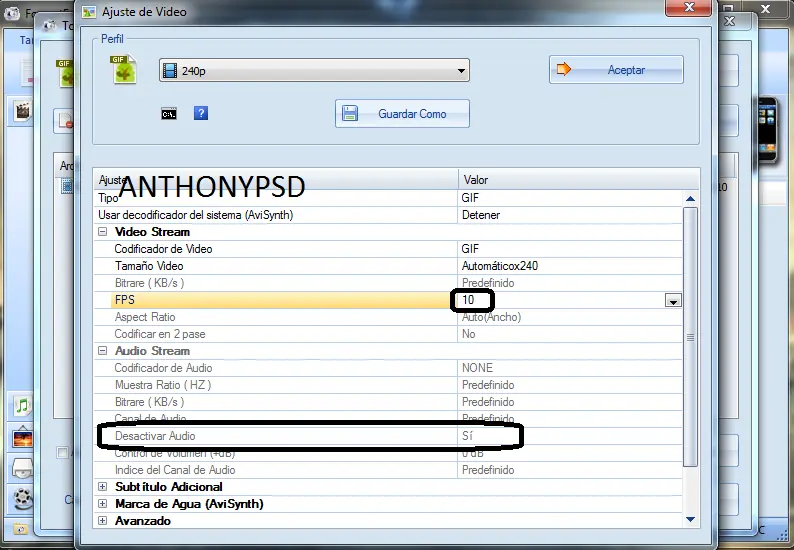Open the 240p profile dropdown
The image size is (794, 550).
click(314, 70)
